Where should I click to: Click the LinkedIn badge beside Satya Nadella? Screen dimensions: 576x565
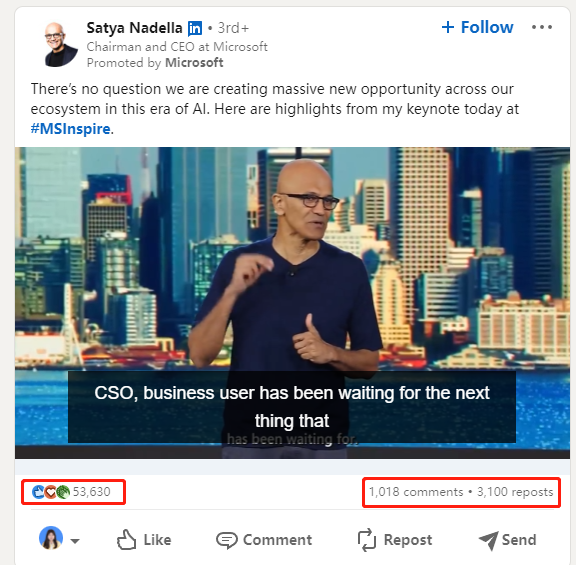pos(195,28)
